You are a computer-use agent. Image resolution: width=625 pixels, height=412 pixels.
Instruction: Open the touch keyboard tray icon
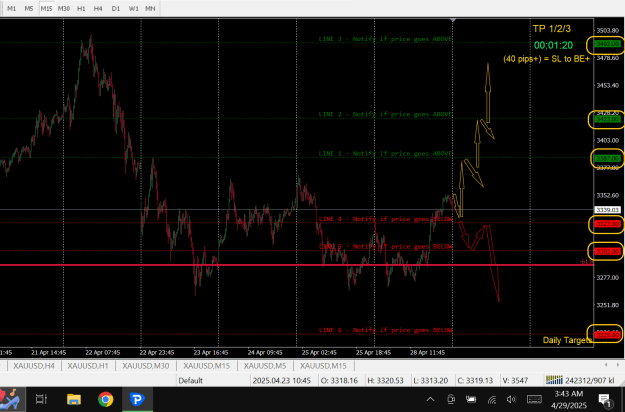click(534, 399)
